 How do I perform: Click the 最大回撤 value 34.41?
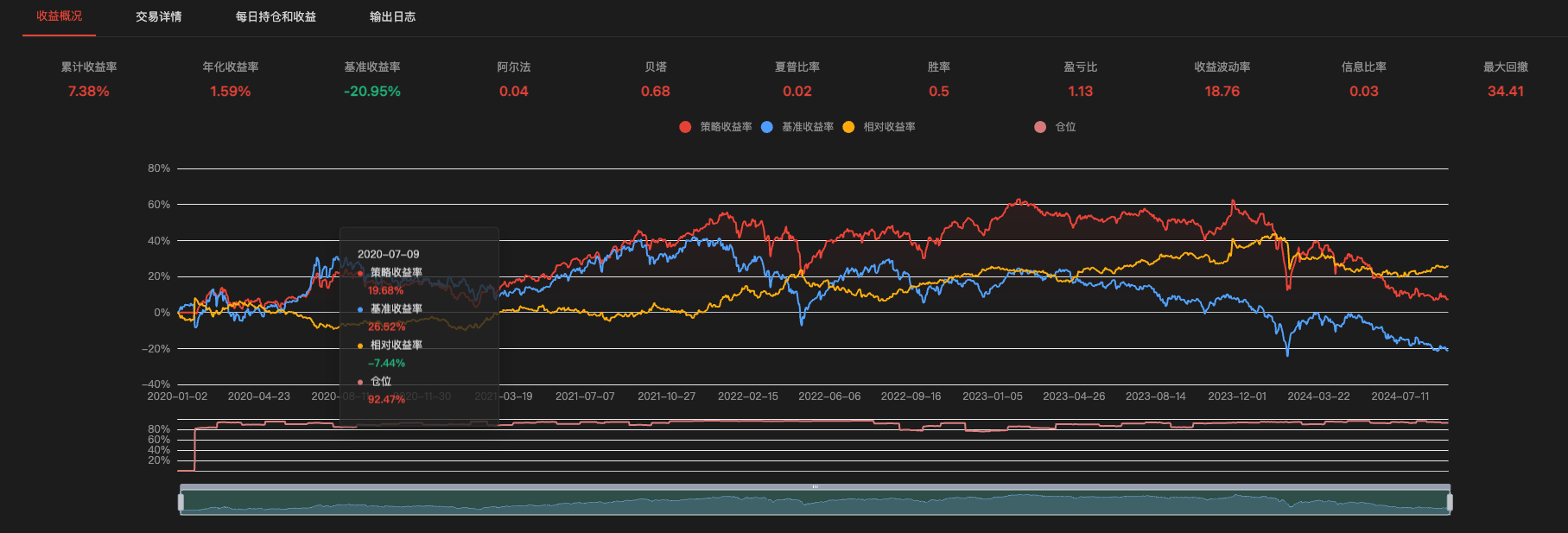tap(1505, 92)
